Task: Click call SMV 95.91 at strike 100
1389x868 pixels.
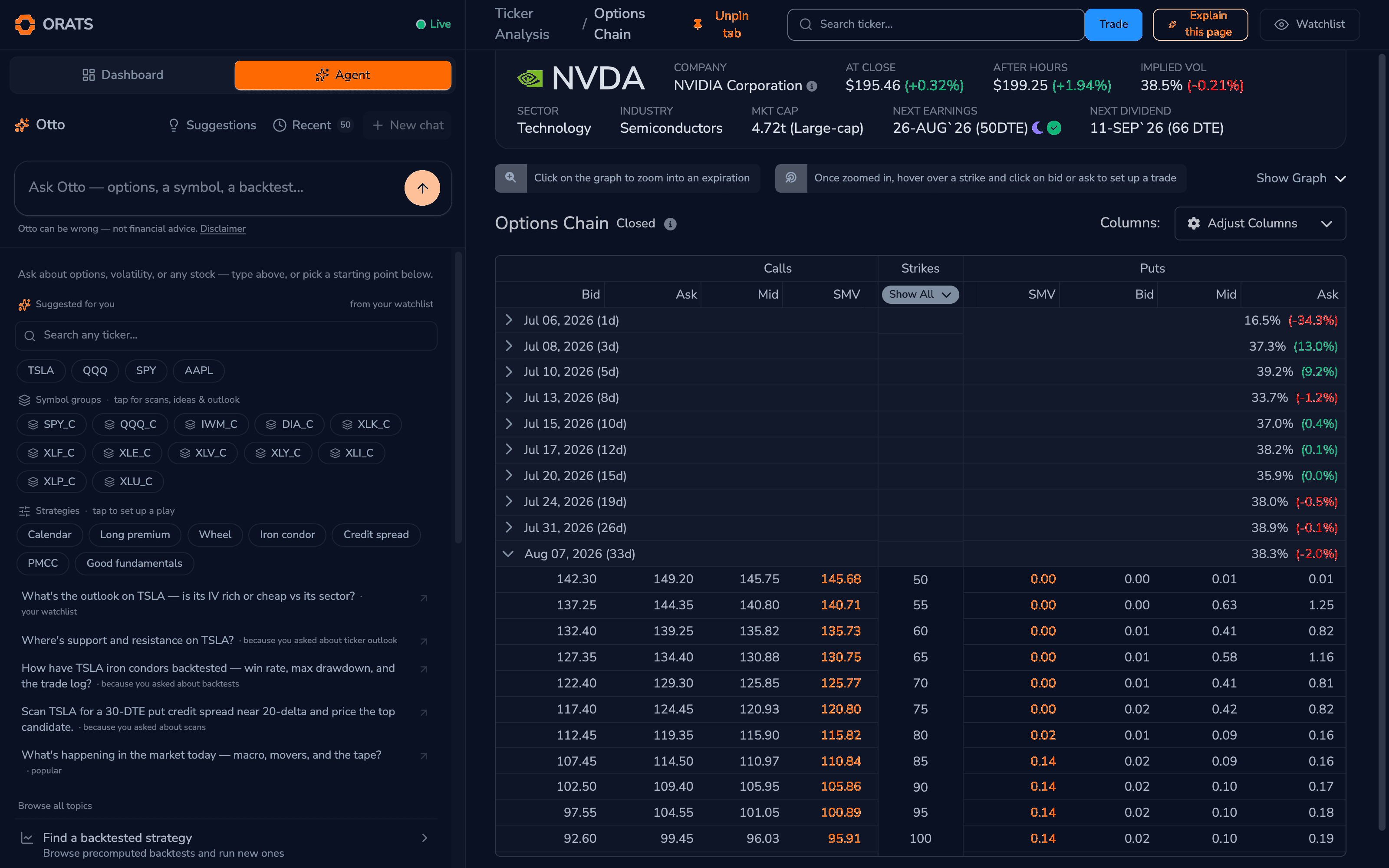Action: point(844,839)
